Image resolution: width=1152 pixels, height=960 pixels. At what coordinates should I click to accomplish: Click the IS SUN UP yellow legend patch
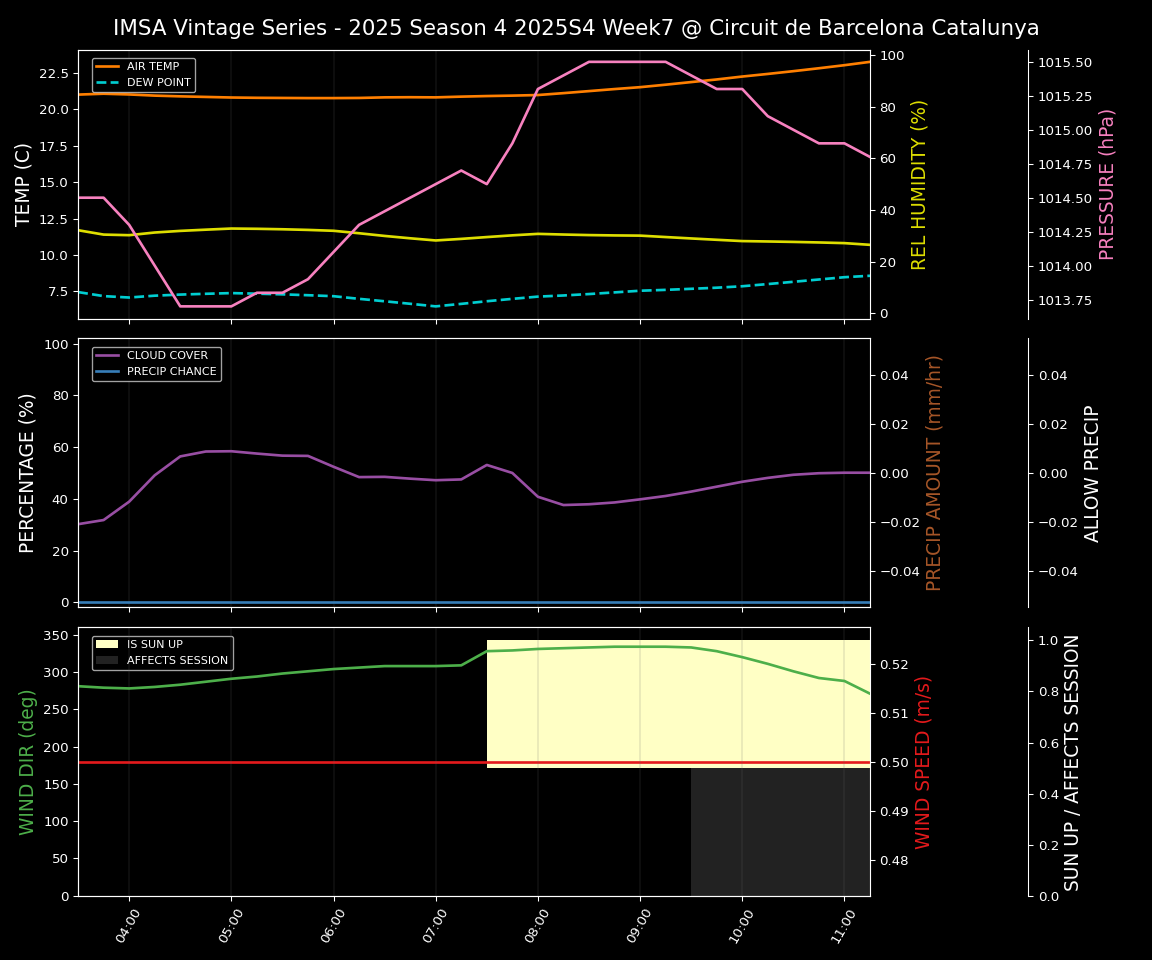[x=109, y=645]
